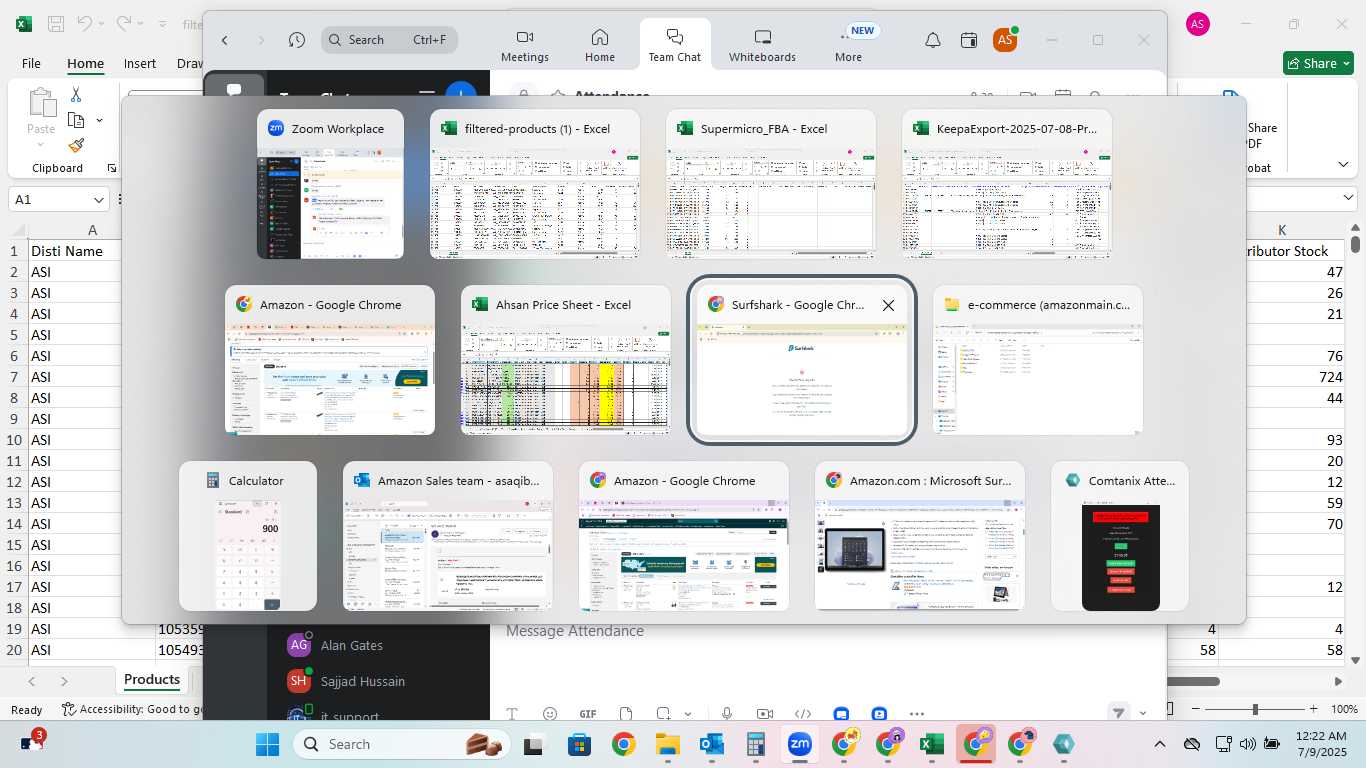Image resolution: width=1366 pixels, height=768 pixels.
Task: Click the Excel 100% zoom level
Action: pyautogui.click(x=1344, y=709)
